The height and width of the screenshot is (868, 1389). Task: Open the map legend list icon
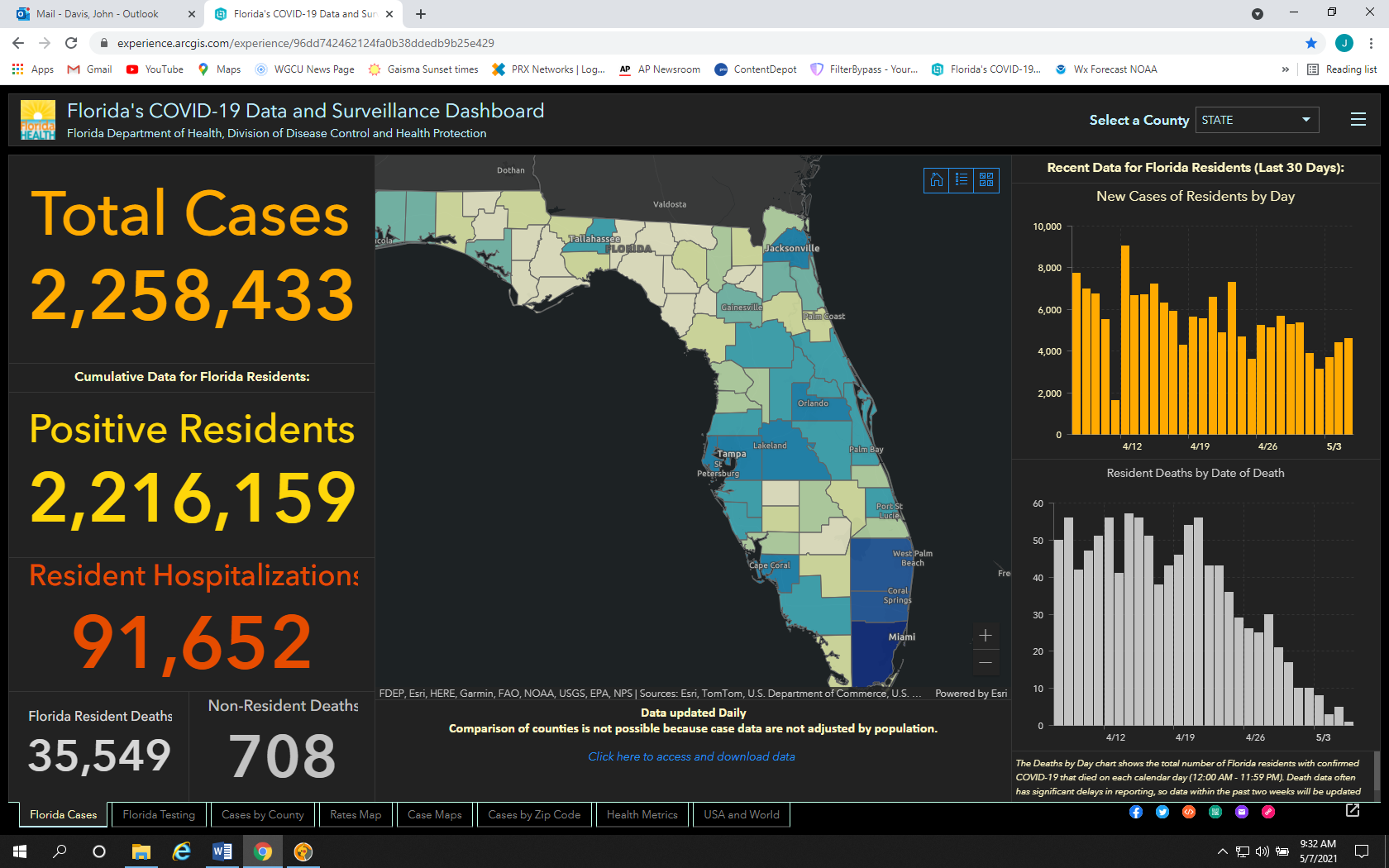point(962,180)
